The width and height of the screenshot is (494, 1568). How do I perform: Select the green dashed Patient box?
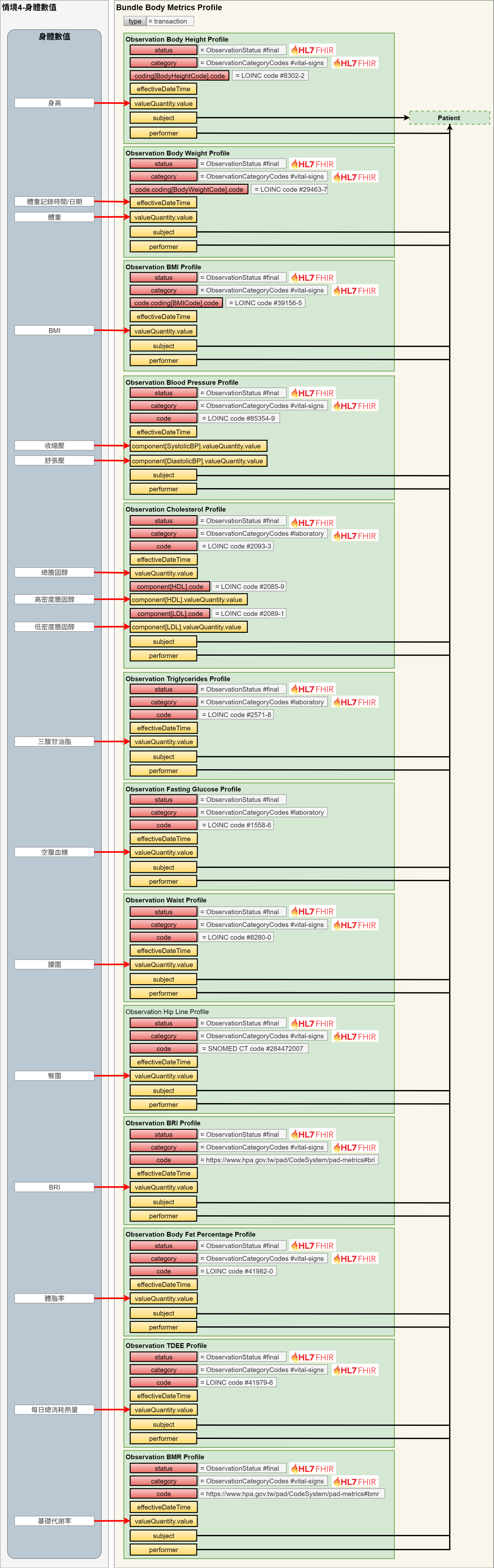(449, 118)
